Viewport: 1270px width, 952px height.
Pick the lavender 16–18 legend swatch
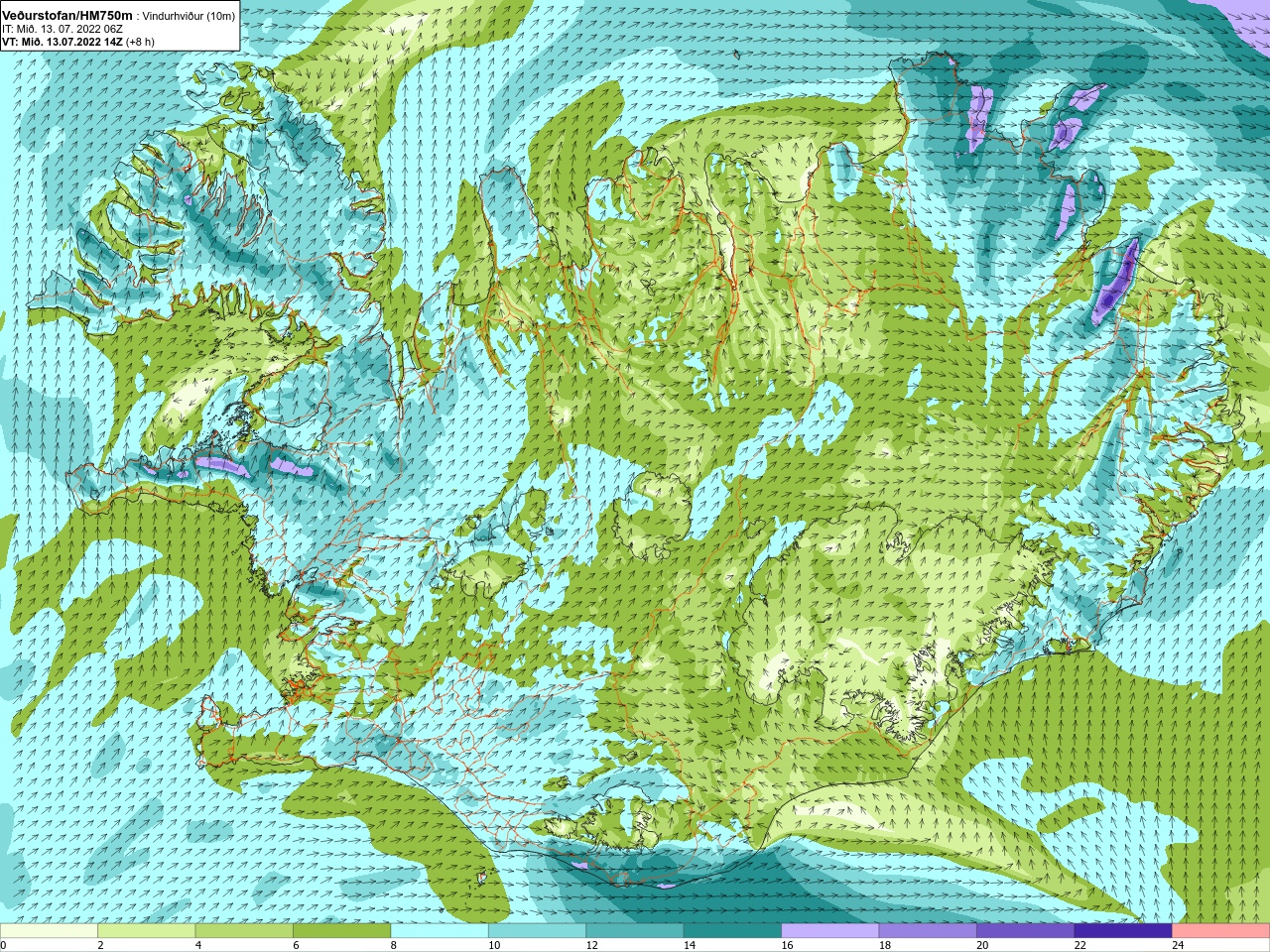pyautogui.click(x=830, y=931)
